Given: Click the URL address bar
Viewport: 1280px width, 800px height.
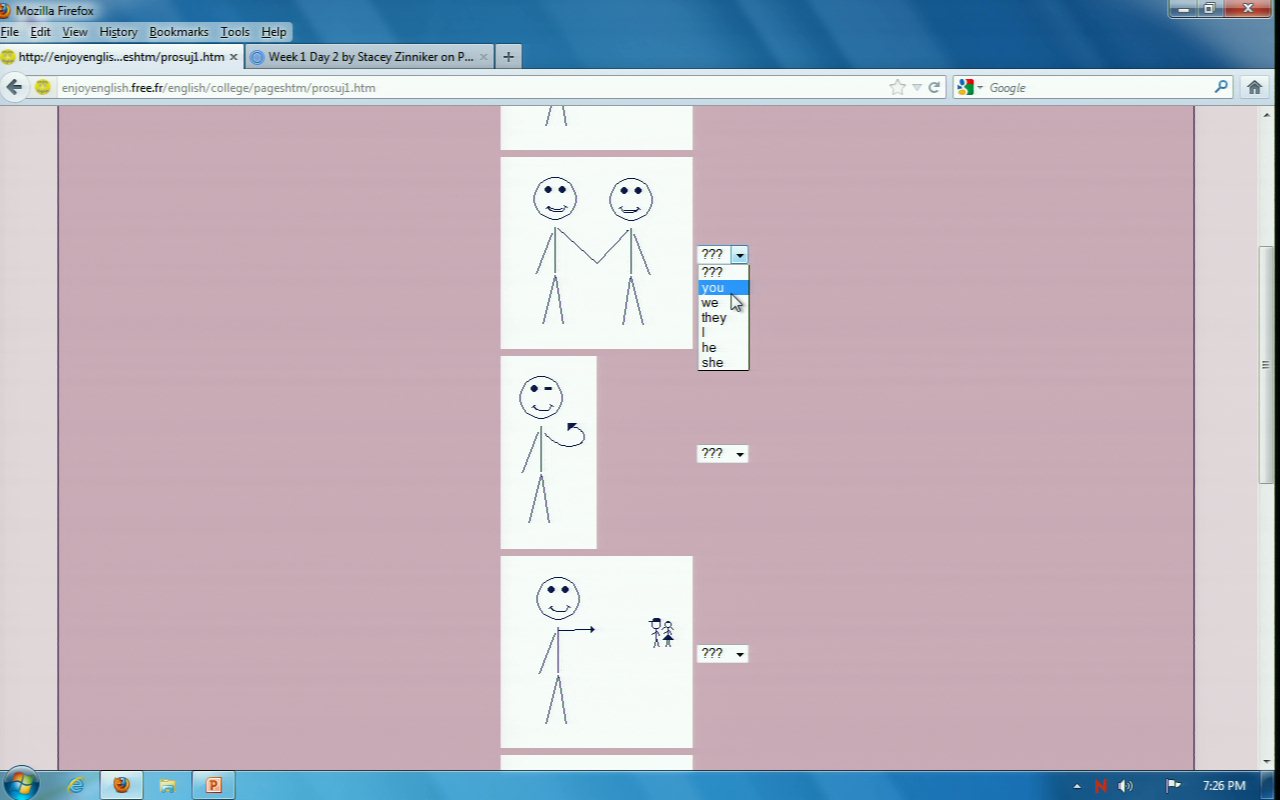Looking at the screenshot, I should [470, 87].
